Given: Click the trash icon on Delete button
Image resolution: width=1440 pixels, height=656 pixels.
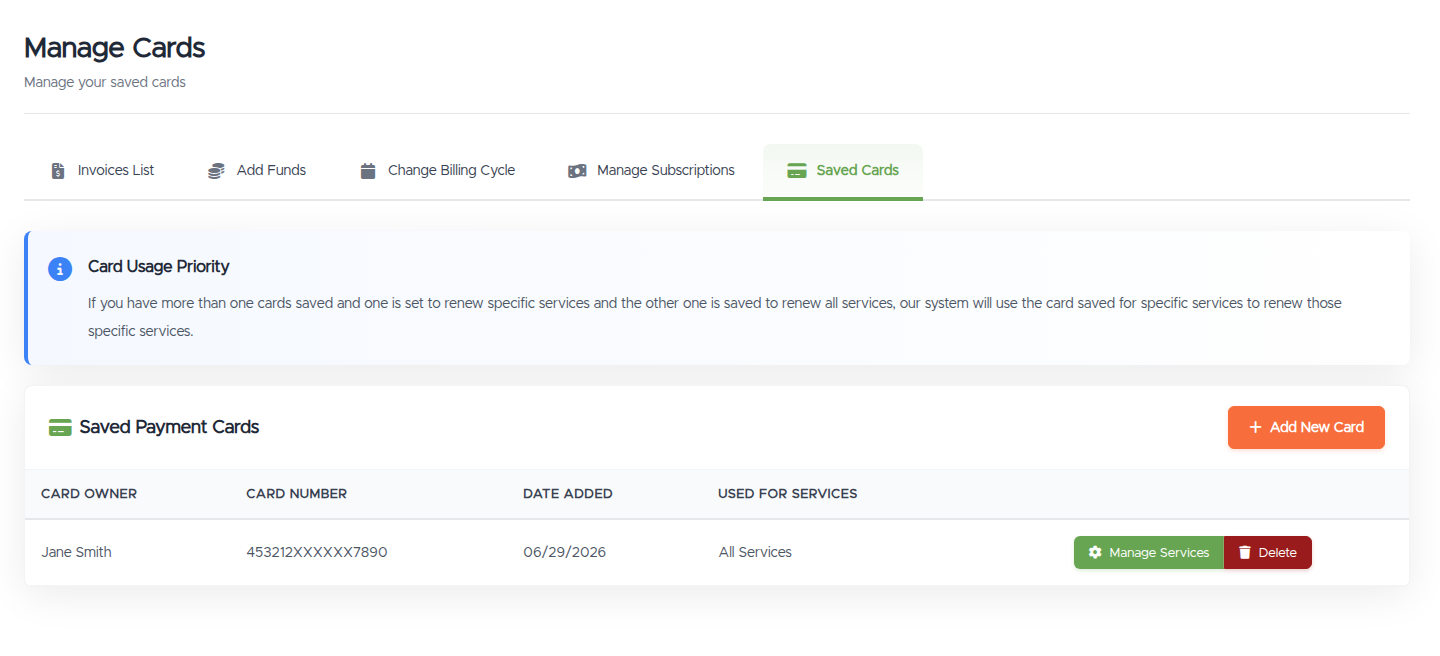Looking at the screenshot, I should [x=1245, y=553].
